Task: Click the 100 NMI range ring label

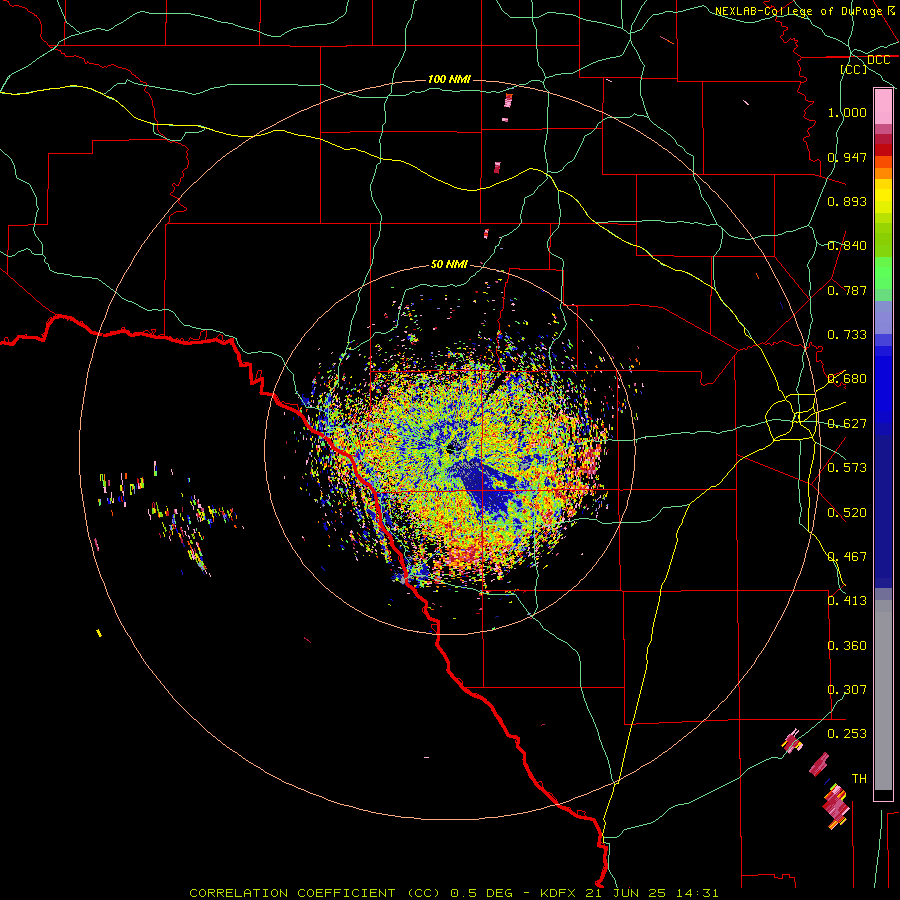Action: [x=449, y=79]
